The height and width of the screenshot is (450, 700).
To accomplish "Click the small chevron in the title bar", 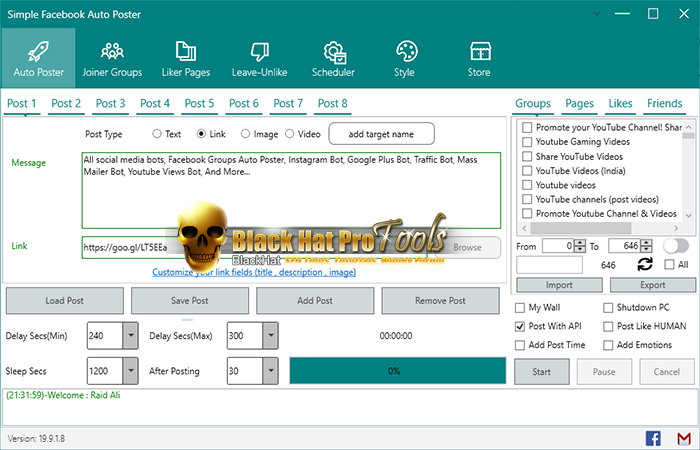I will tap(597, 14).
